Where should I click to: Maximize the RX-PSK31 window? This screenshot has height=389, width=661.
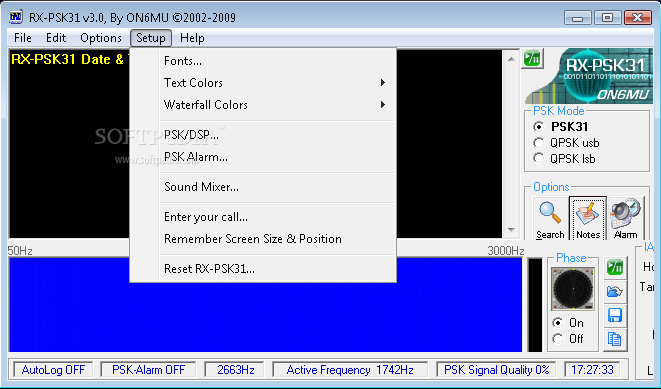(x=607, y=18)
